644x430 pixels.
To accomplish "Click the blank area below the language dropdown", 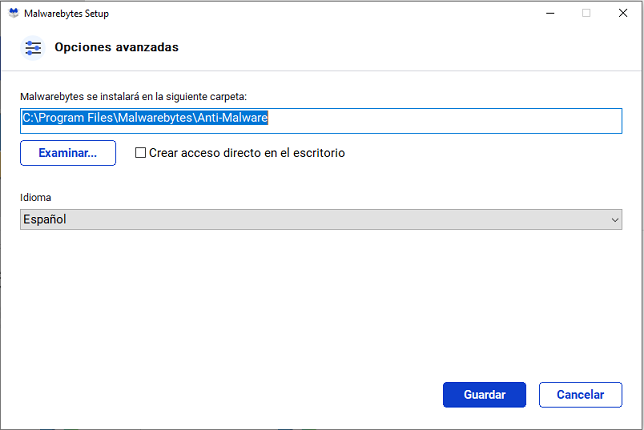I will point(320,300).
